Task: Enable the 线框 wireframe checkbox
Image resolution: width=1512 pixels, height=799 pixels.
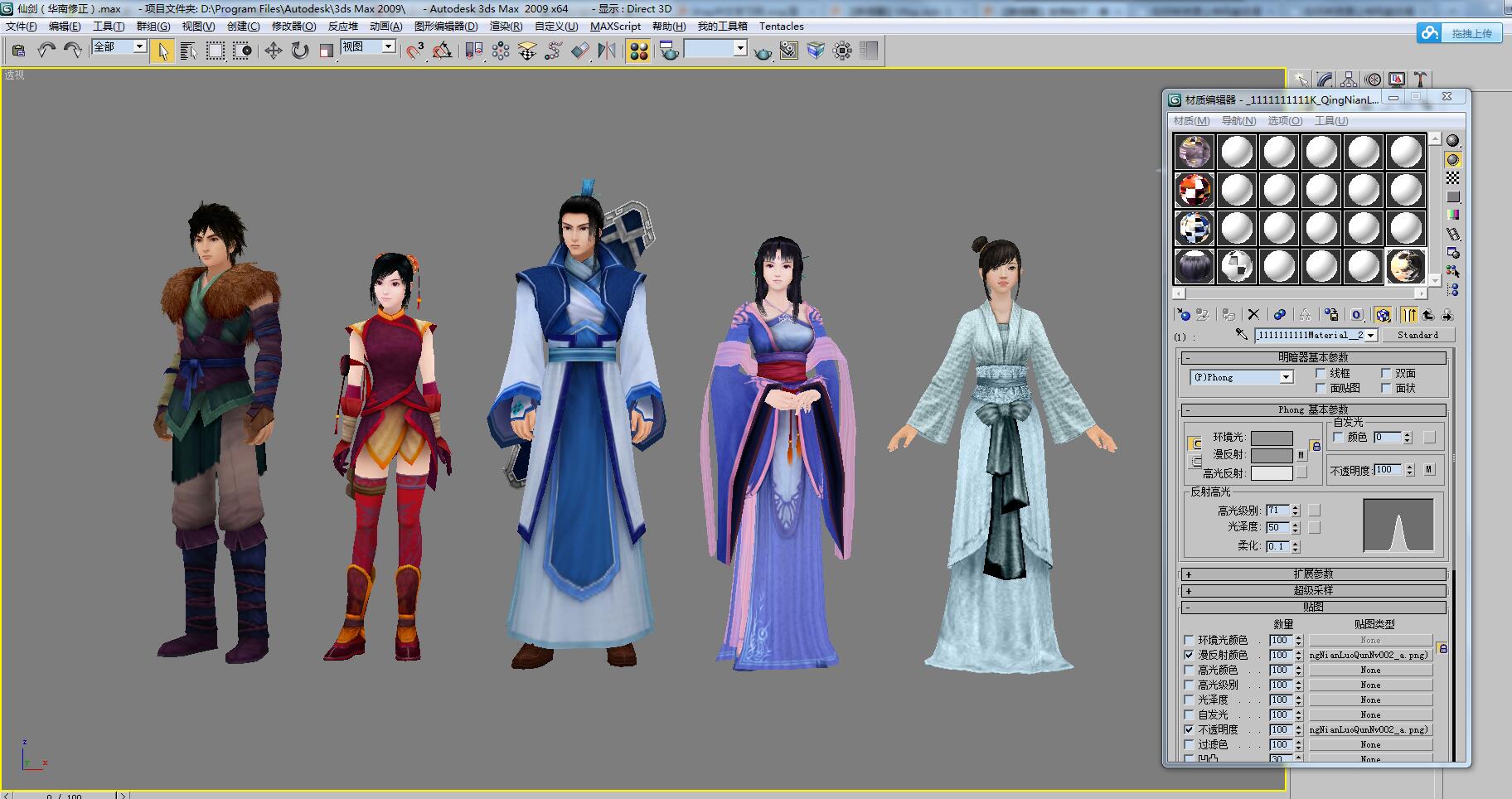Action: tap(1321, 373)
